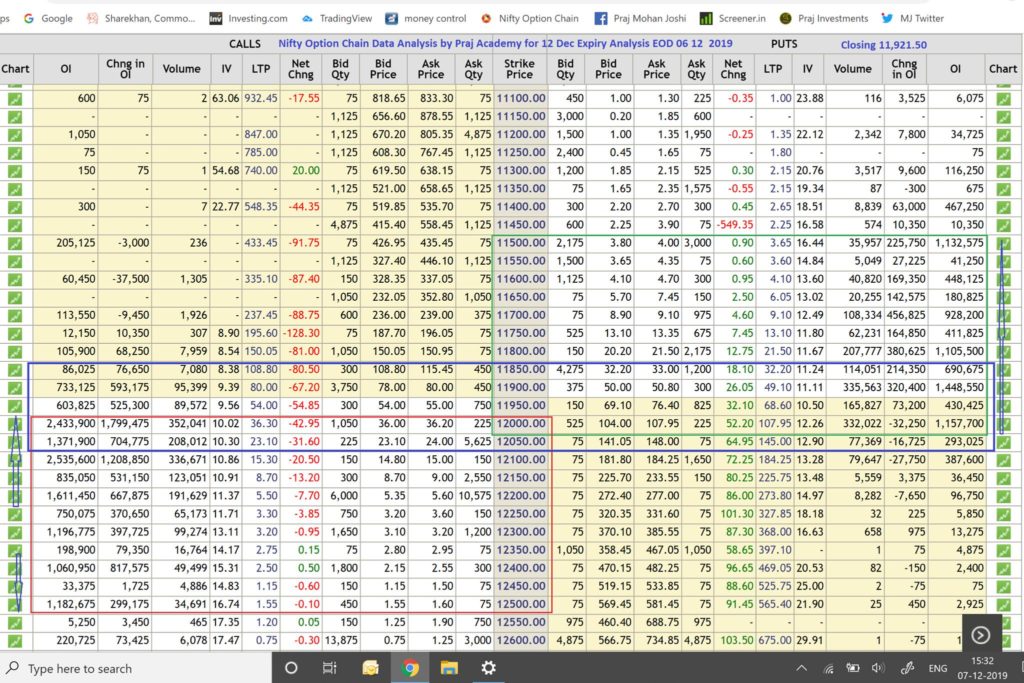1024x683 pixels.
Task: Open the TradingView bookmark
Action: [x=339, y=18]
